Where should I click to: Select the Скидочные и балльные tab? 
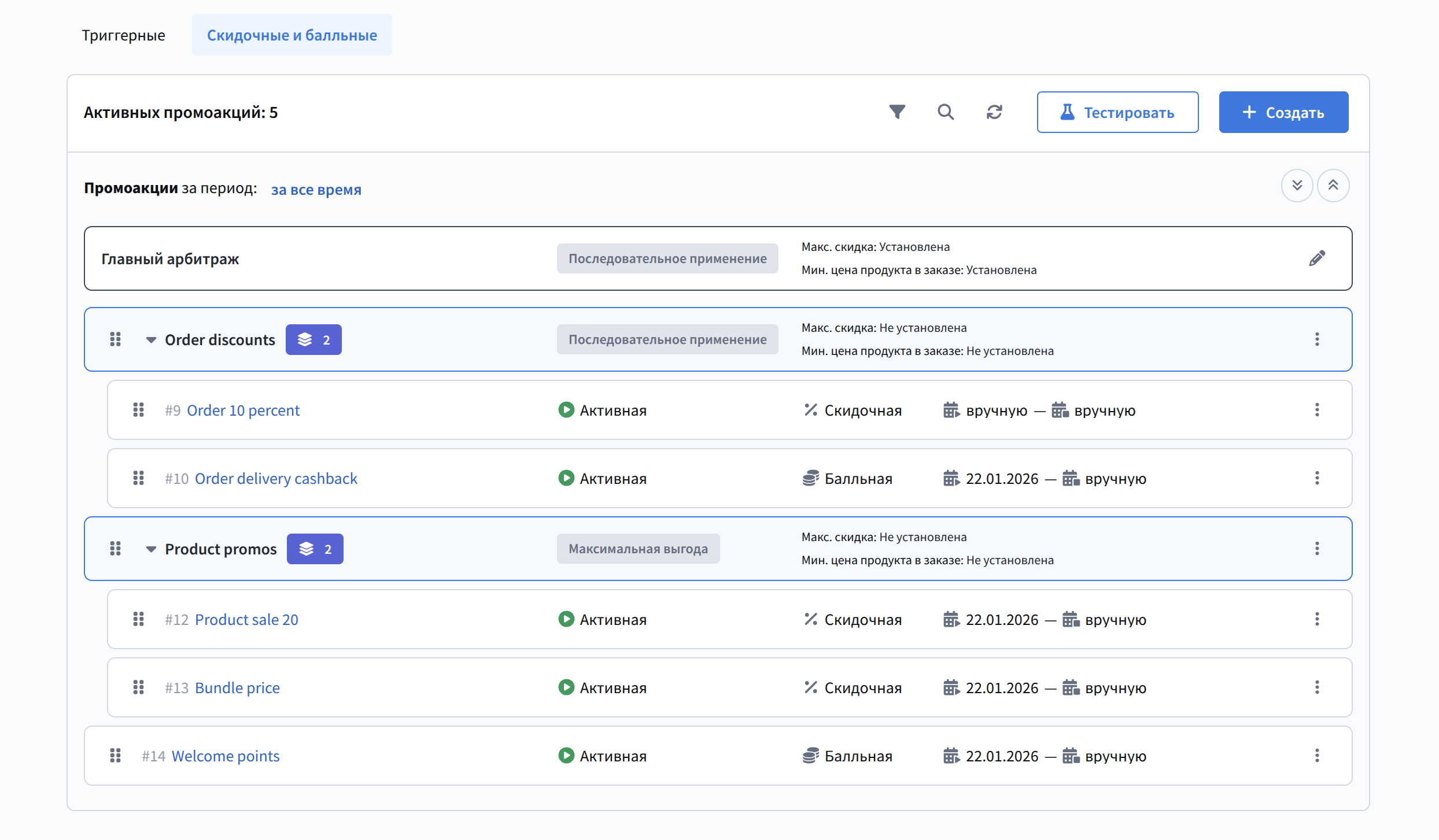pyautogui.click(x=292, y=35)
